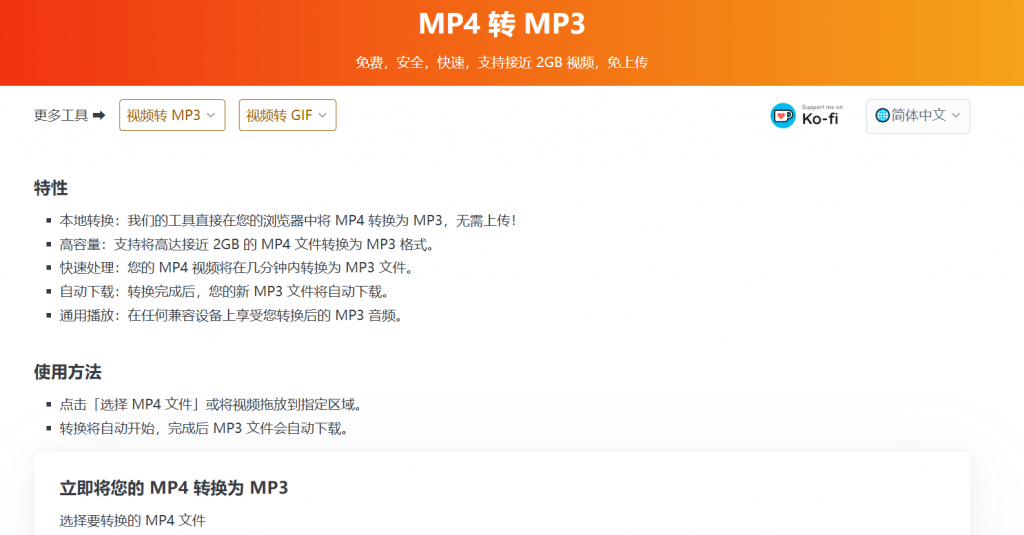Screen dimensions: 1024x535
Task: Click the MP4 转 MP3 page title
Action: coord(501,24)
